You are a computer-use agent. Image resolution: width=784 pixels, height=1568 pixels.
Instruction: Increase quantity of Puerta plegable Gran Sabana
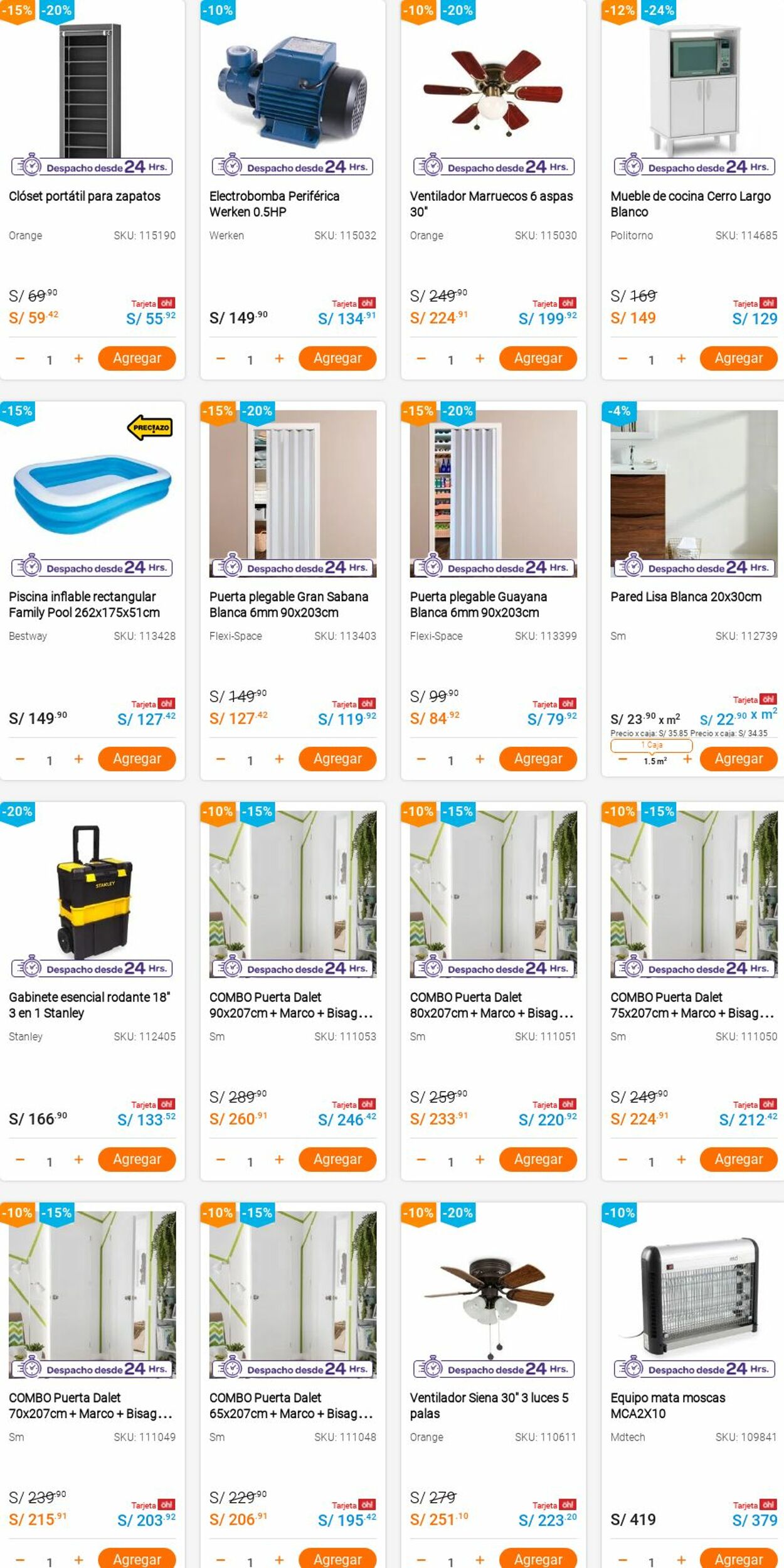point(279,759)
